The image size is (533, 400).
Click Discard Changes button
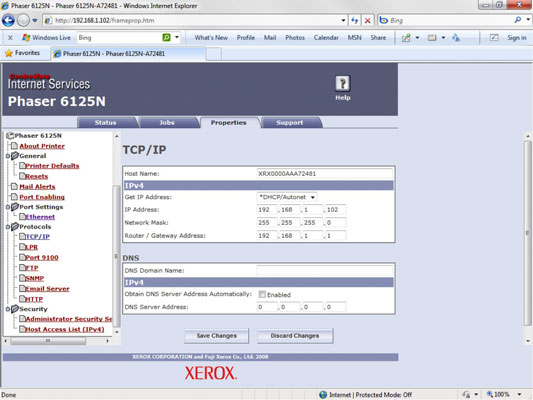[x=295, y=336]
